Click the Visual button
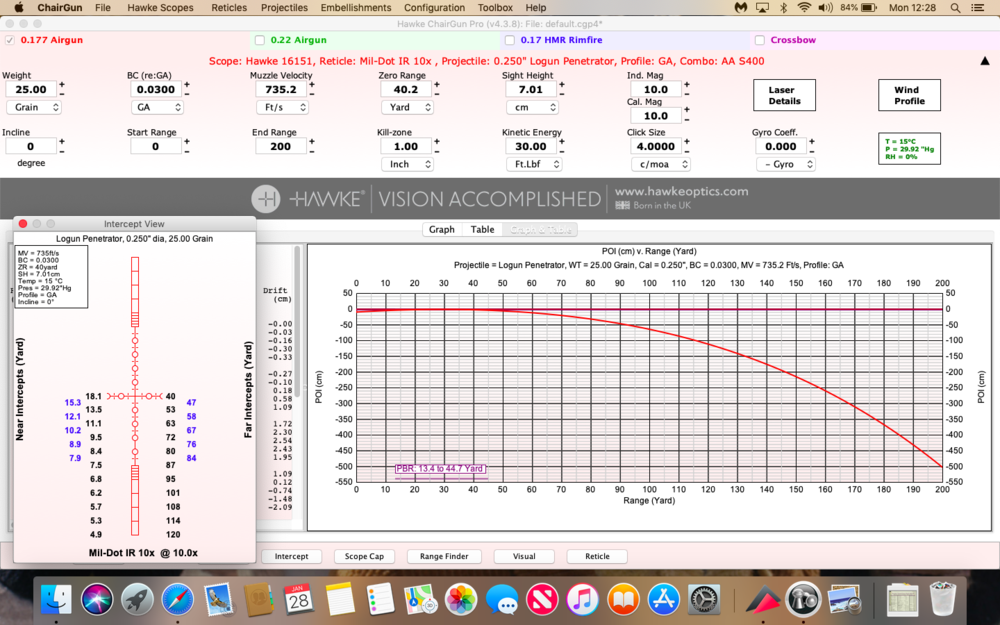Viewport: 1000px width, 625px height. point(524,556)
